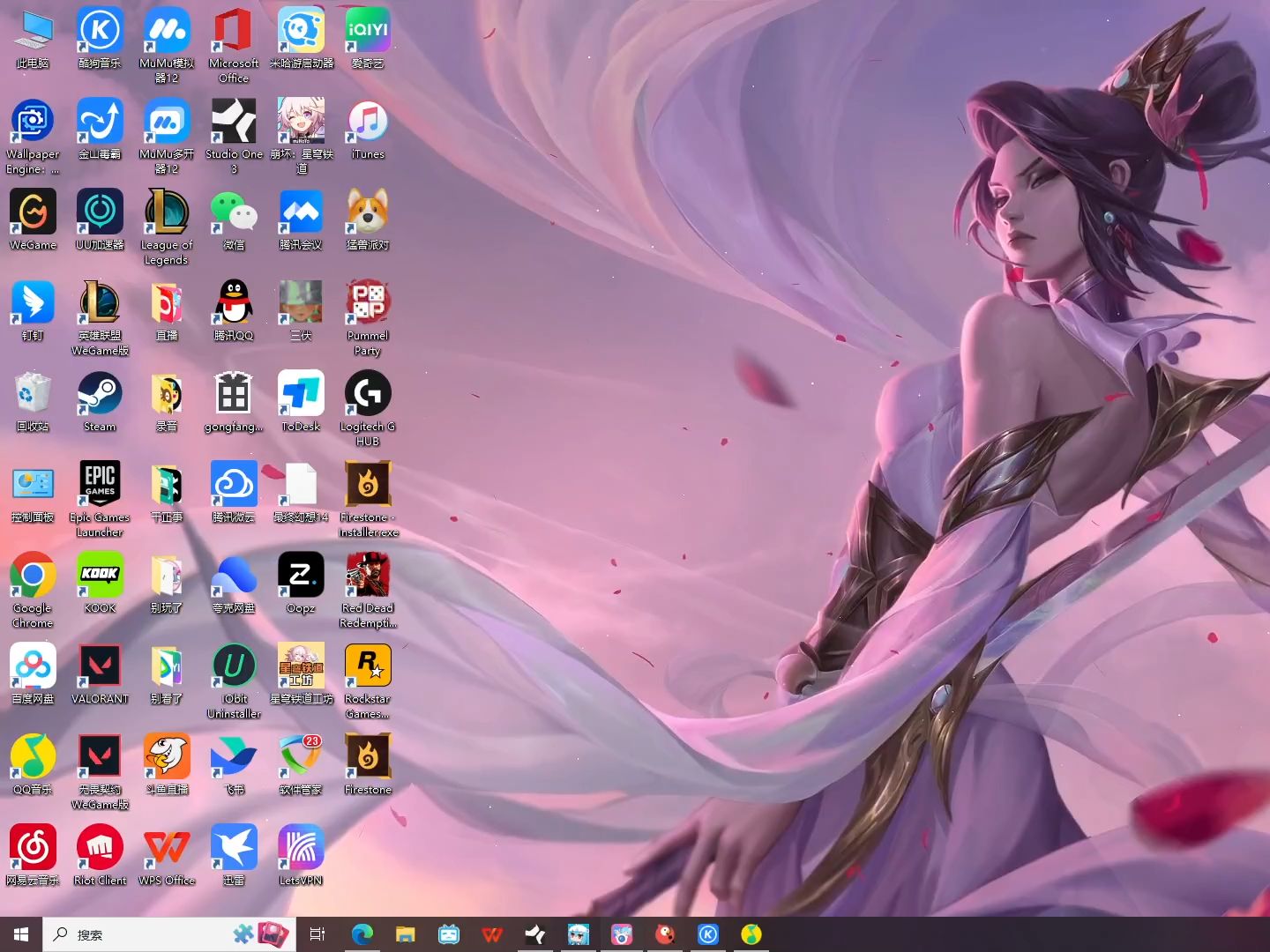Viewport: 1270px width, 952px height.
Task: Open the ToDesk remote shortcut
Action: (301, 402)
